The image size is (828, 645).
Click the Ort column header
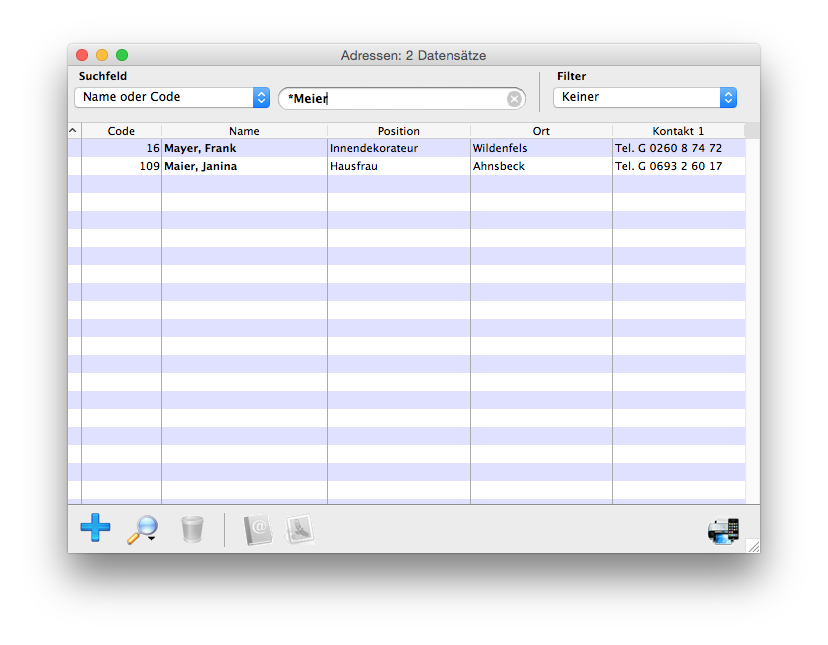(x=541, y=131)
